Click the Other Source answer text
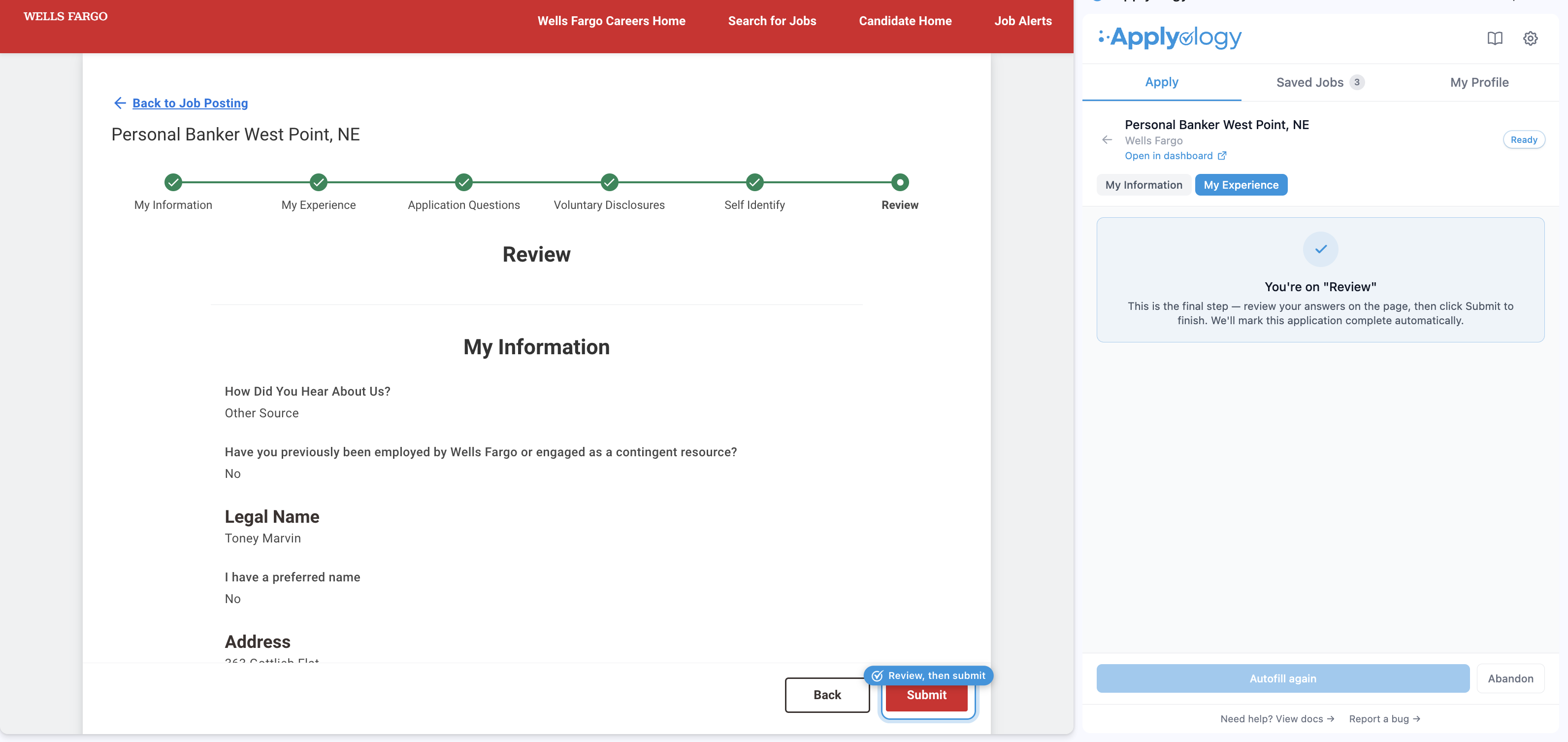1568x742 pixels. [x=261, y=413]
